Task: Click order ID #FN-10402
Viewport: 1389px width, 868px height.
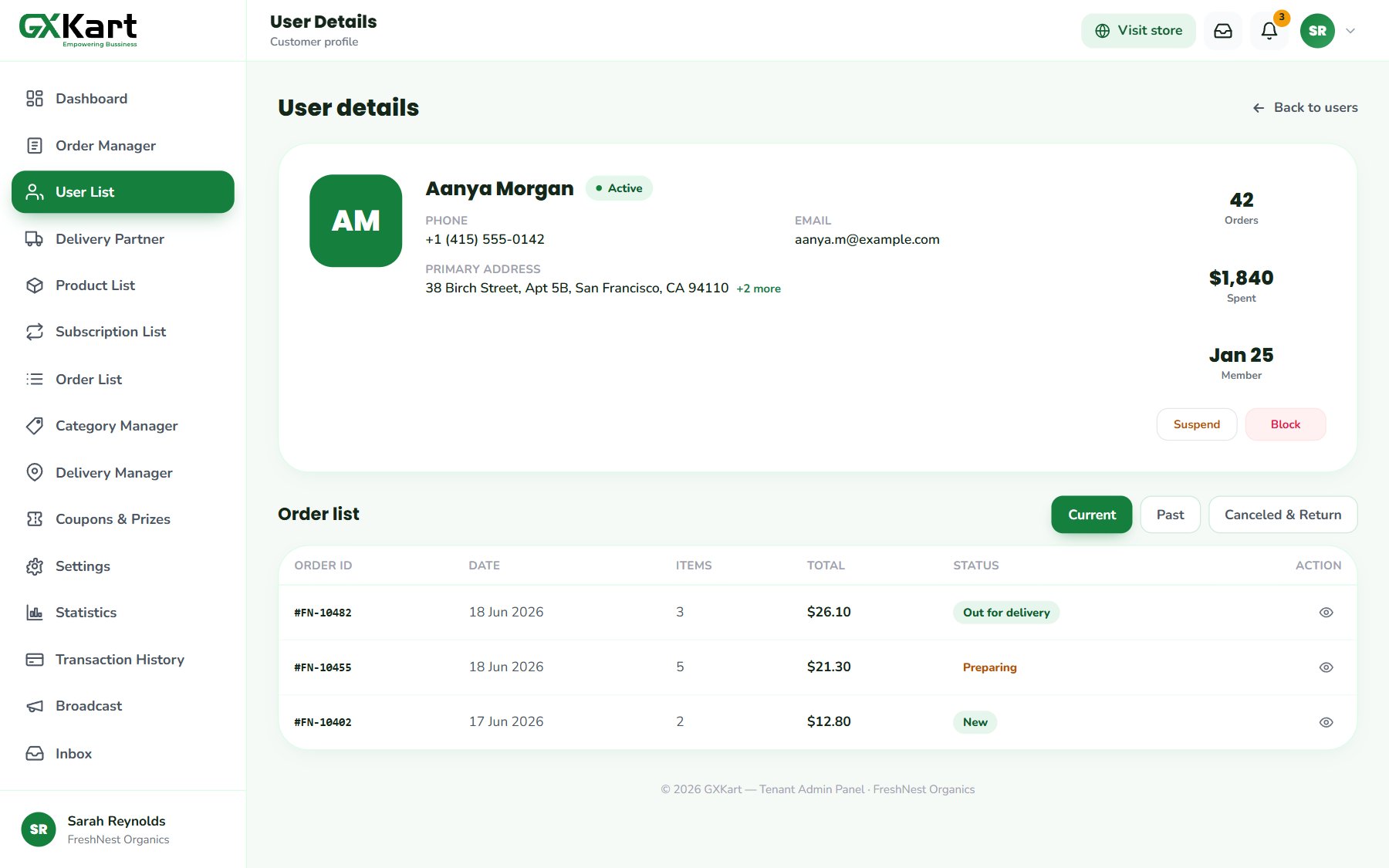Action: point(323,722)
